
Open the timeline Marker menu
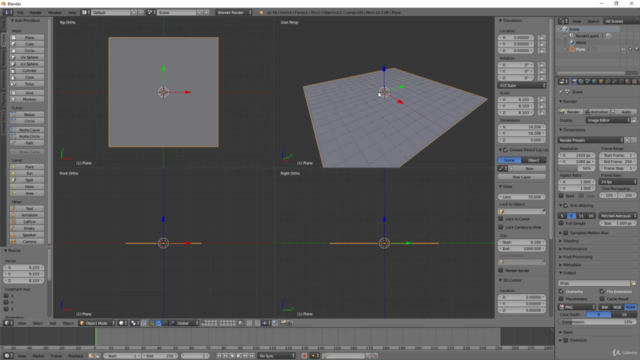point(38,356)
